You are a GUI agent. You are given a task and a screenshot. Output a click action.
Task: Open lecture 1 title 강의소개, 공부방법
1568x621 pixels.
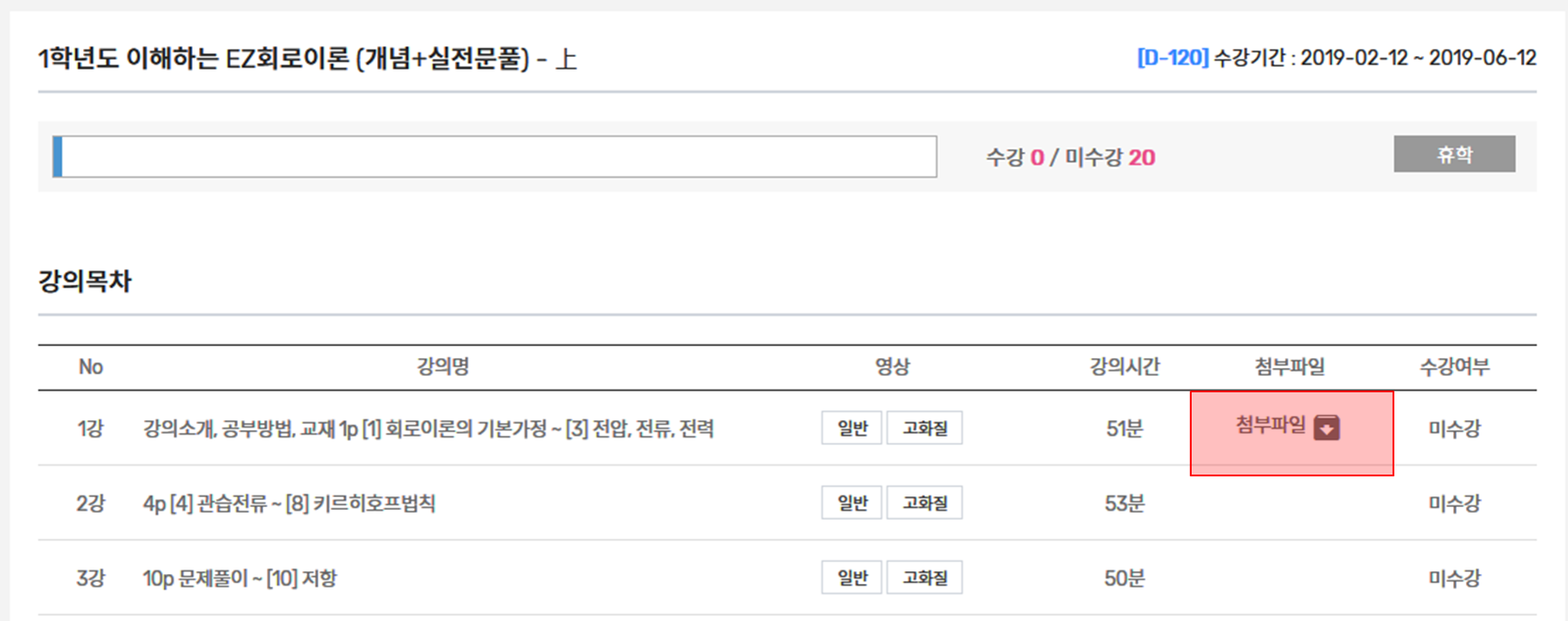click(x=428, y=428)
